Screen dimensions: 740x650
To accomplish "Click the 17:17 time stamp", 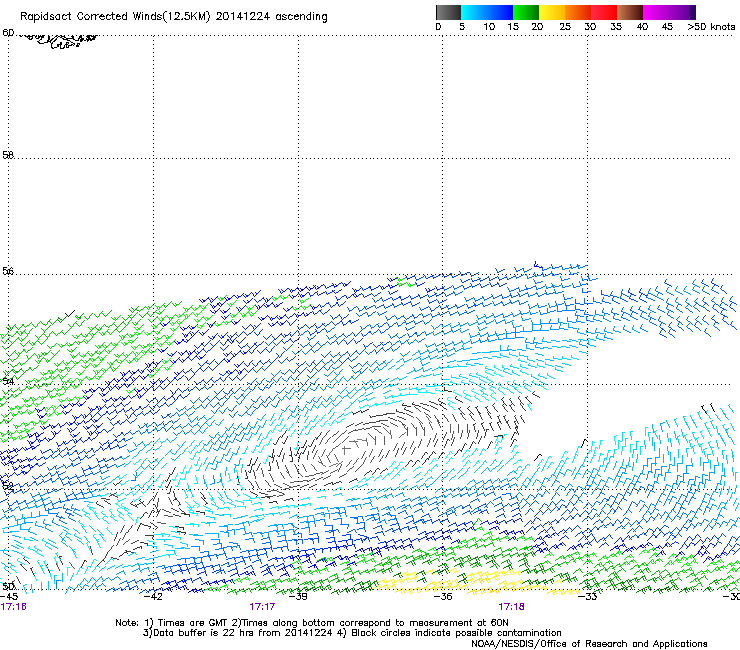I will click(262, 607).
